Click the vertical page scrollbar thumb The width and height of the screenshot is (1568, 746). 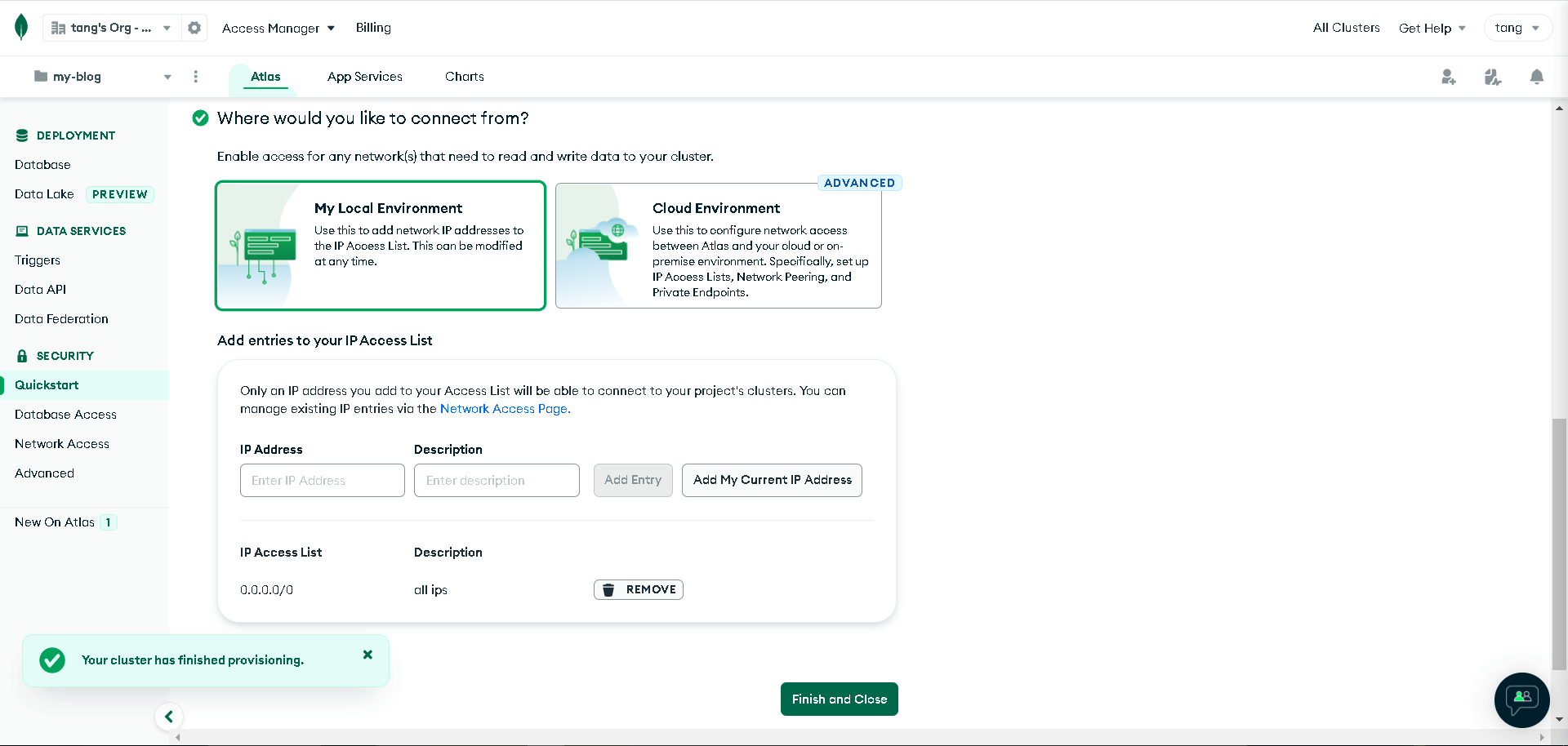point(1560,544)
